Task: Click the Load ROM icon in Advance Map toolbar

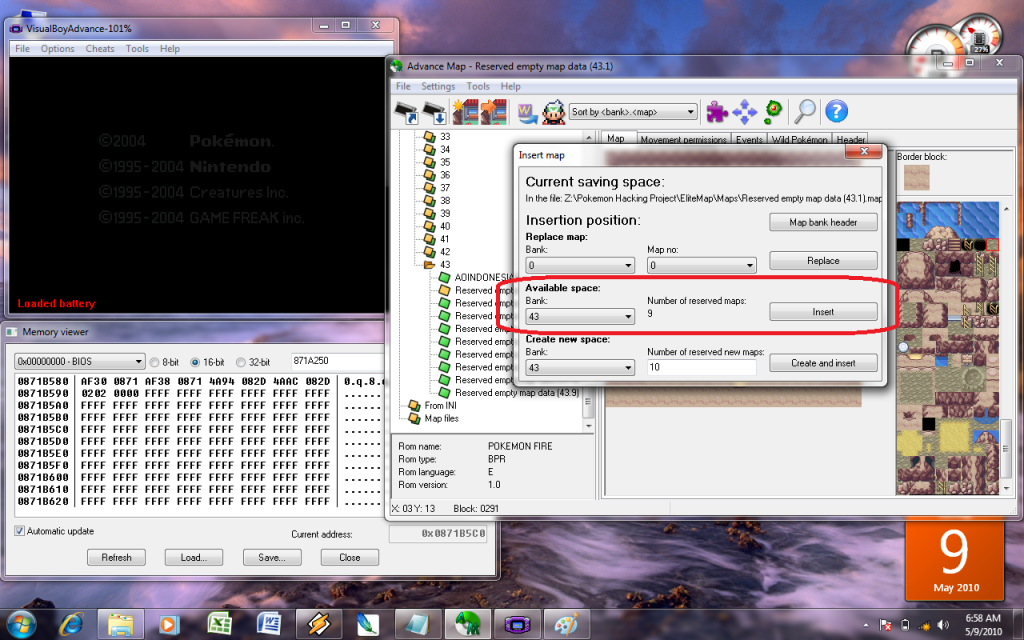Action: click(407, 112)
